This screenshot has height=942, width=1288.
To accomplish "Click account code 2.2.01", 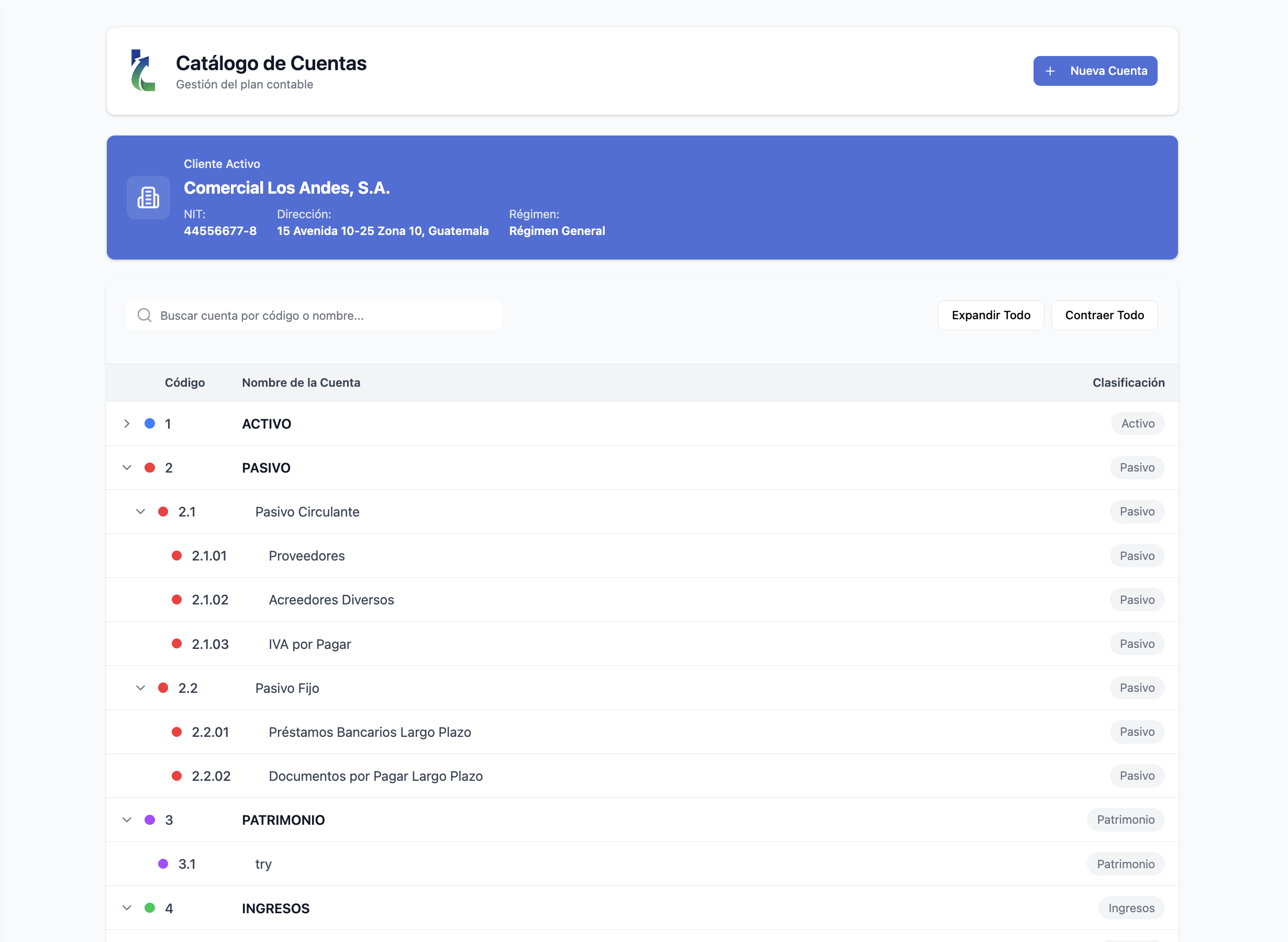I will (210, 732).
